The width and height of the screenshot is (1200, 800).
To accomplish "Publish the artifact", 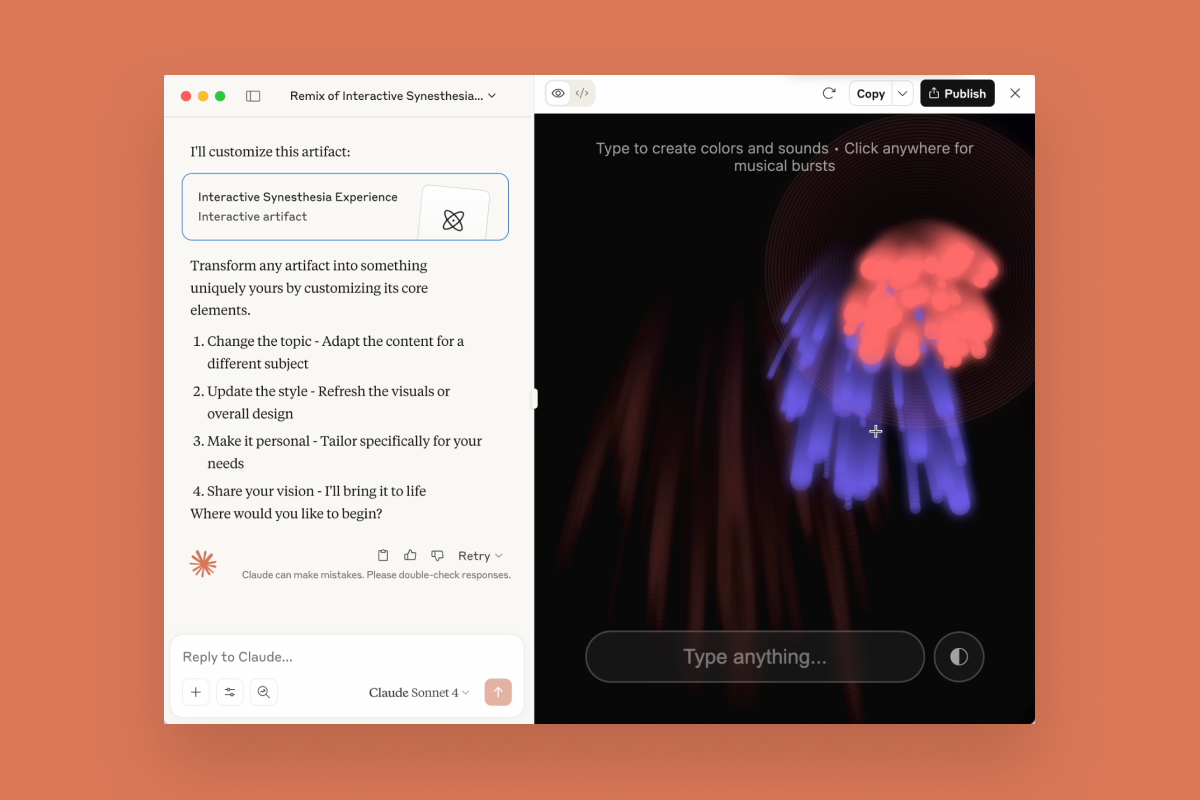I will pos(957,93).
